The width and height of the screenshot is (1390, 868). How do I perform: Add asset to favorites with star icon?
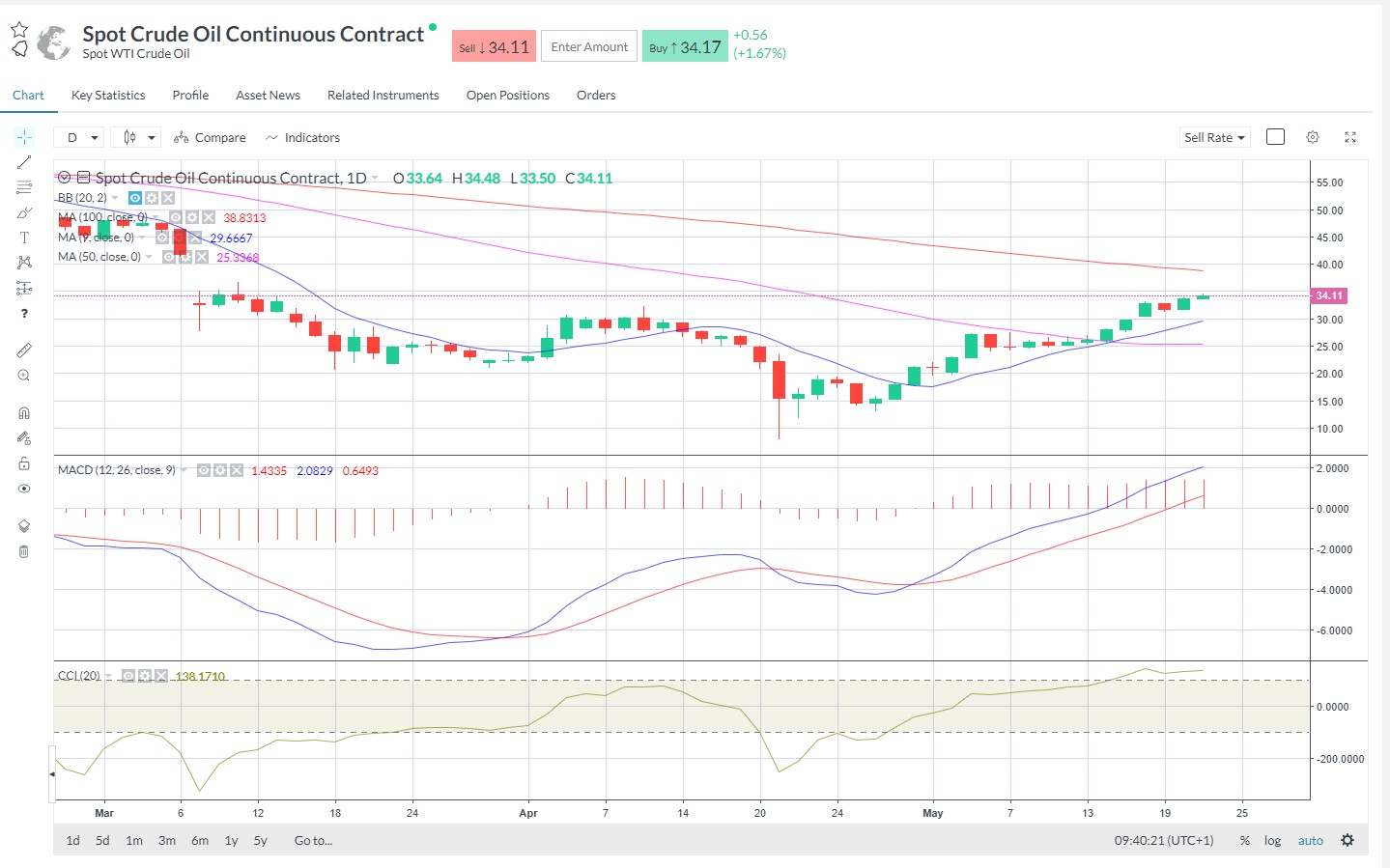click(19, 30)
